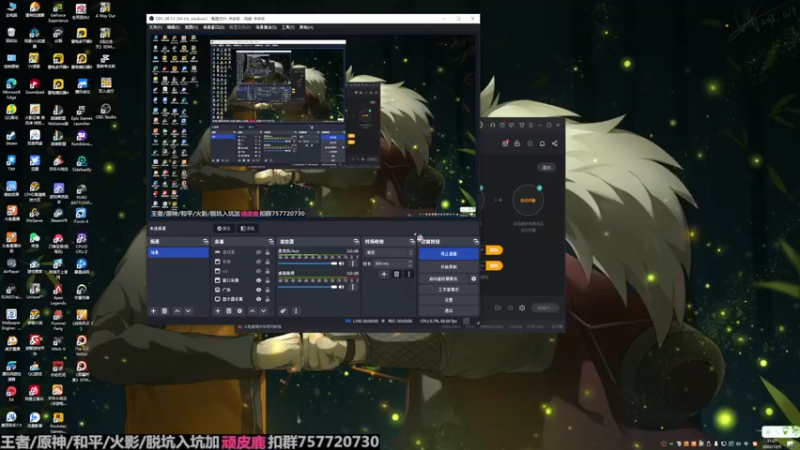Toggle the lock on the 广告 source
This screenshot has width=800, height=450.
[267, 289]
